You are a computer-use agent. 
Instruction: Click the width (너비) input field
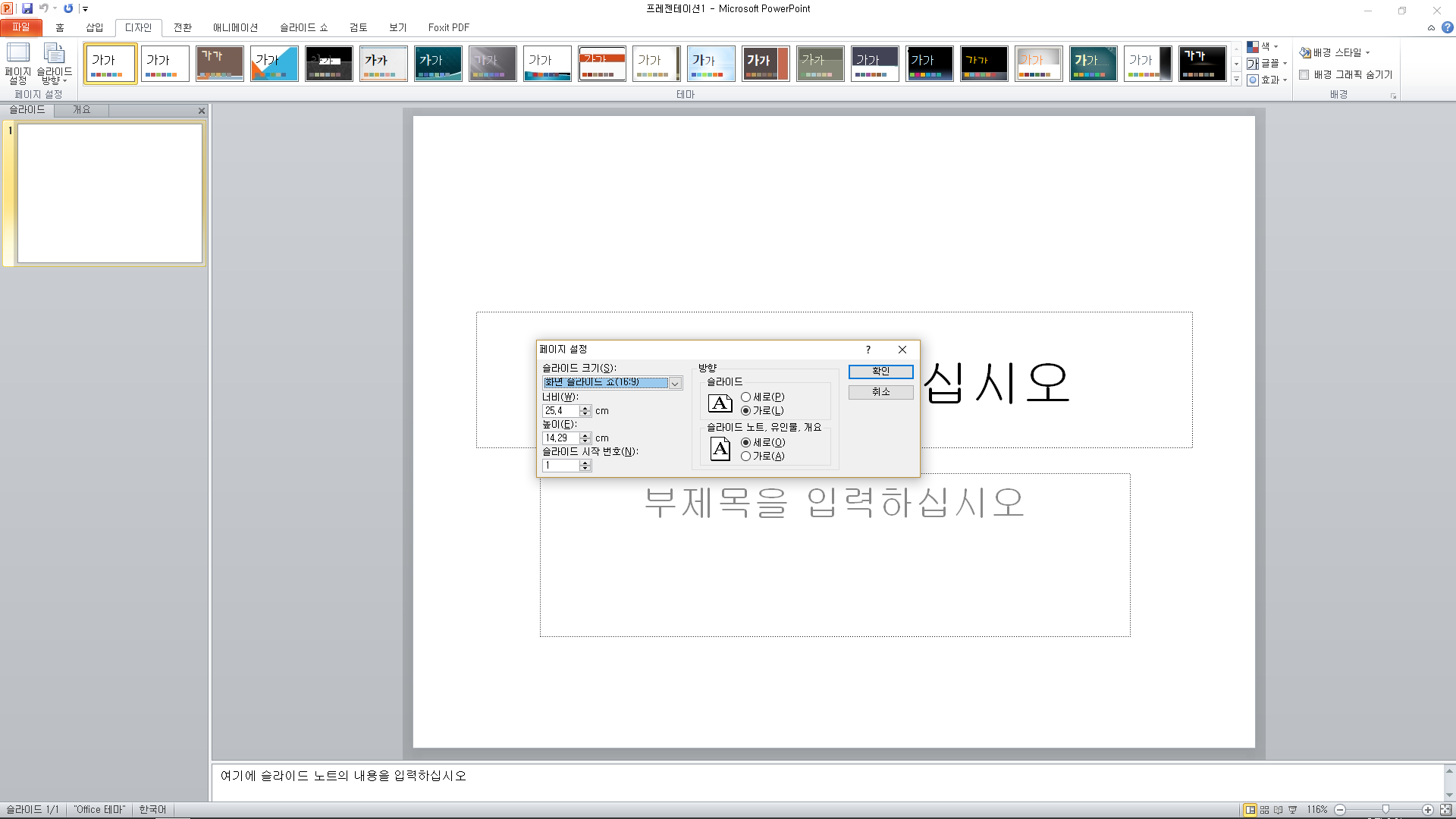point(561,411)
